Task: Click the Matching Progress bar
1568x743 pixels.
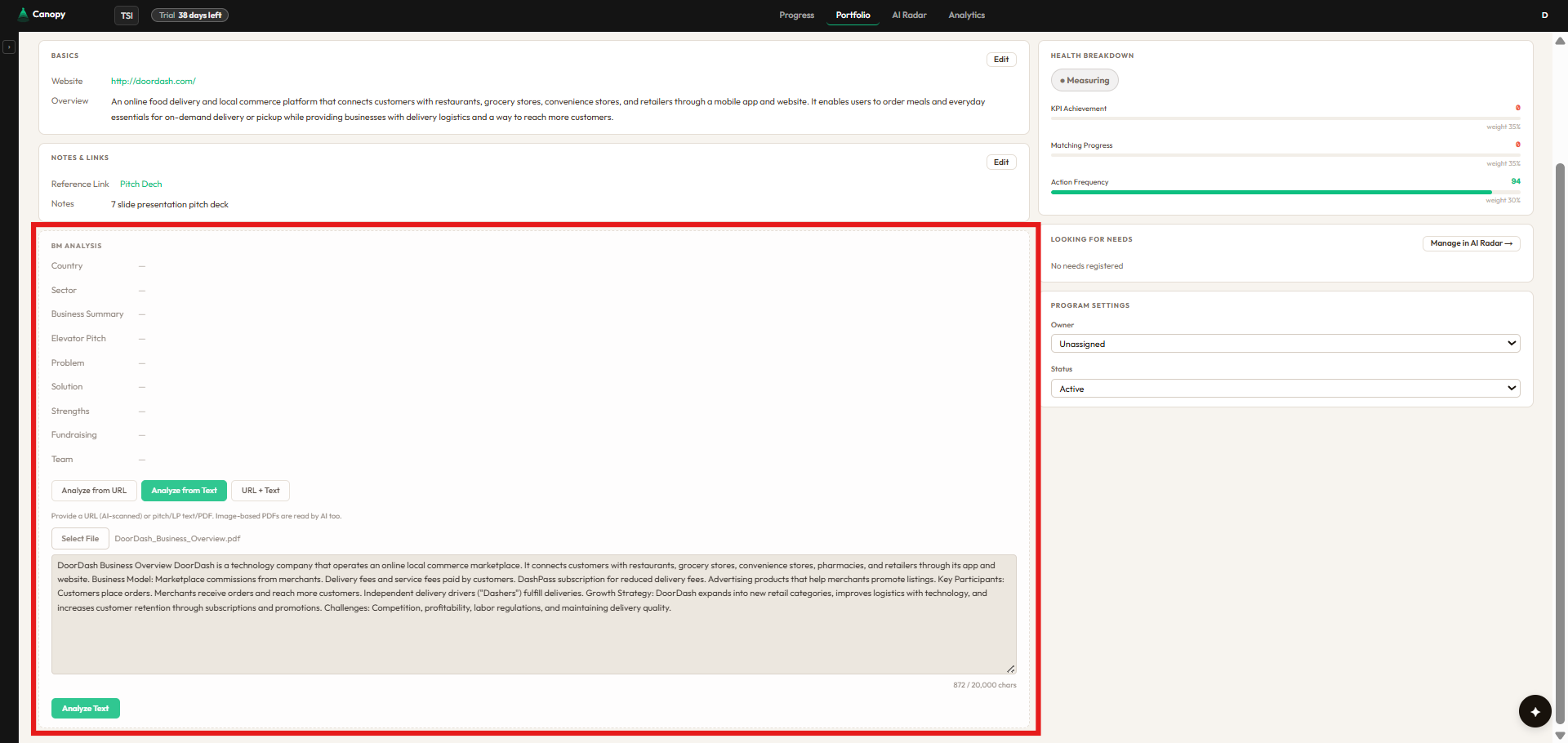Action: pos(1285,155)
